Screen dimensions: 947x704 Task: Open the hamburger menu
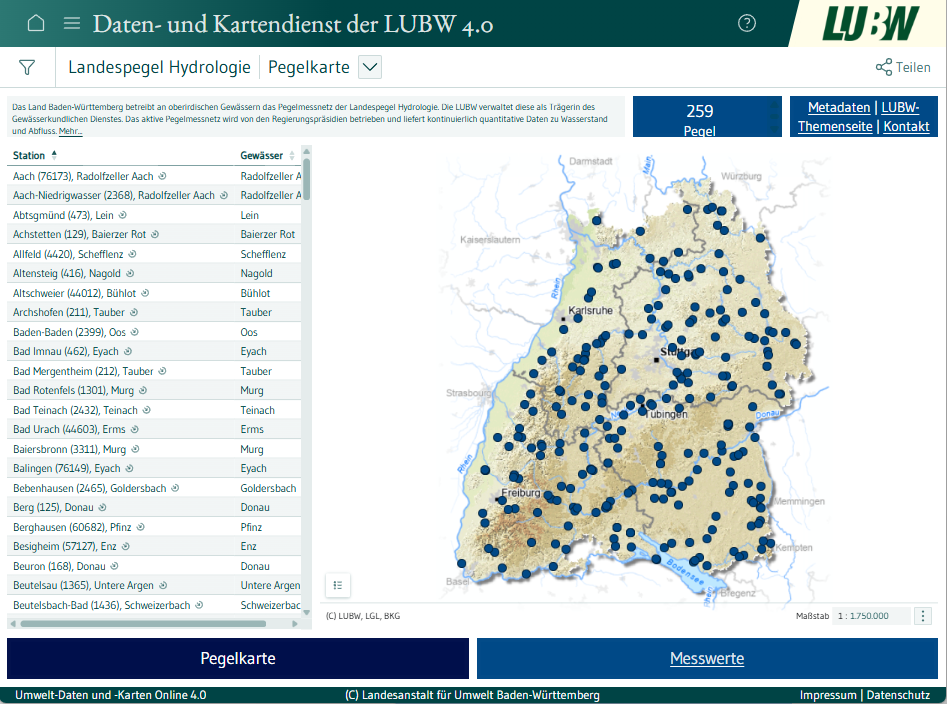tap(72, 23)
